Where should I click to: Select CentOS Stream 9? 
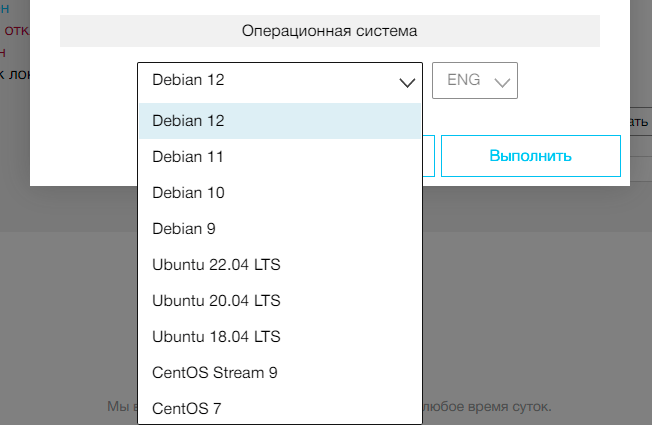[x=279, y=372]
